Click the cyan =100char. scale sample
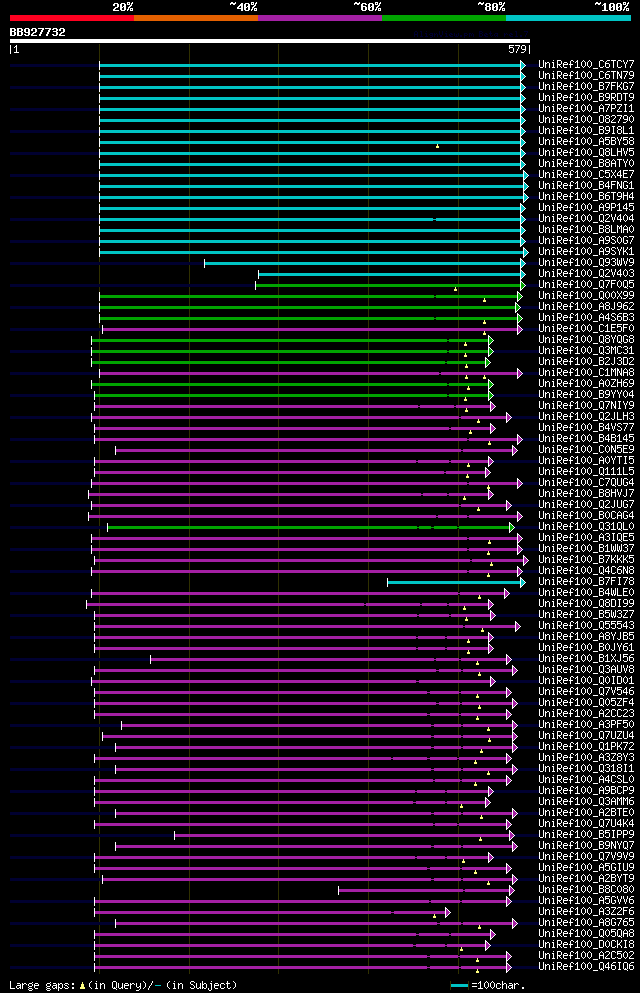This screenshot has height=993, width=640. pyautogui.click(x=459, y=985)
